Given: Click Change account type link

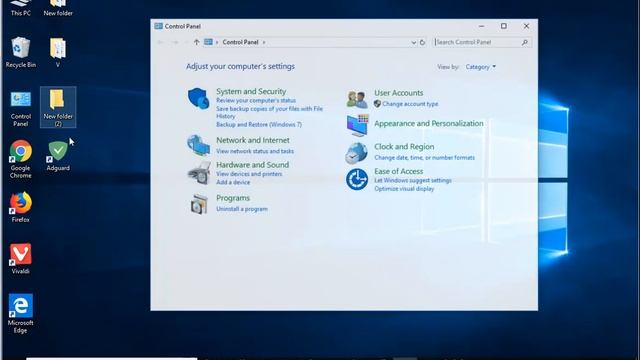Looking at the screenshot, I should point(410,104).
